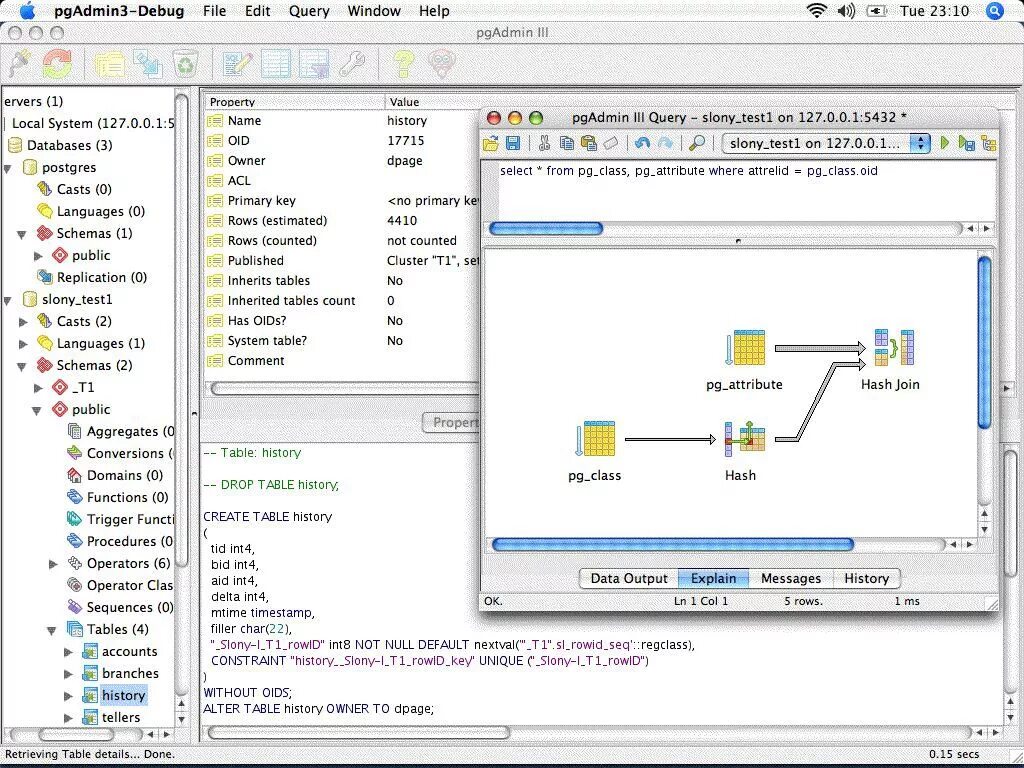Copy icon in the query toolbar
The image size is (1024, 768).
566,143
